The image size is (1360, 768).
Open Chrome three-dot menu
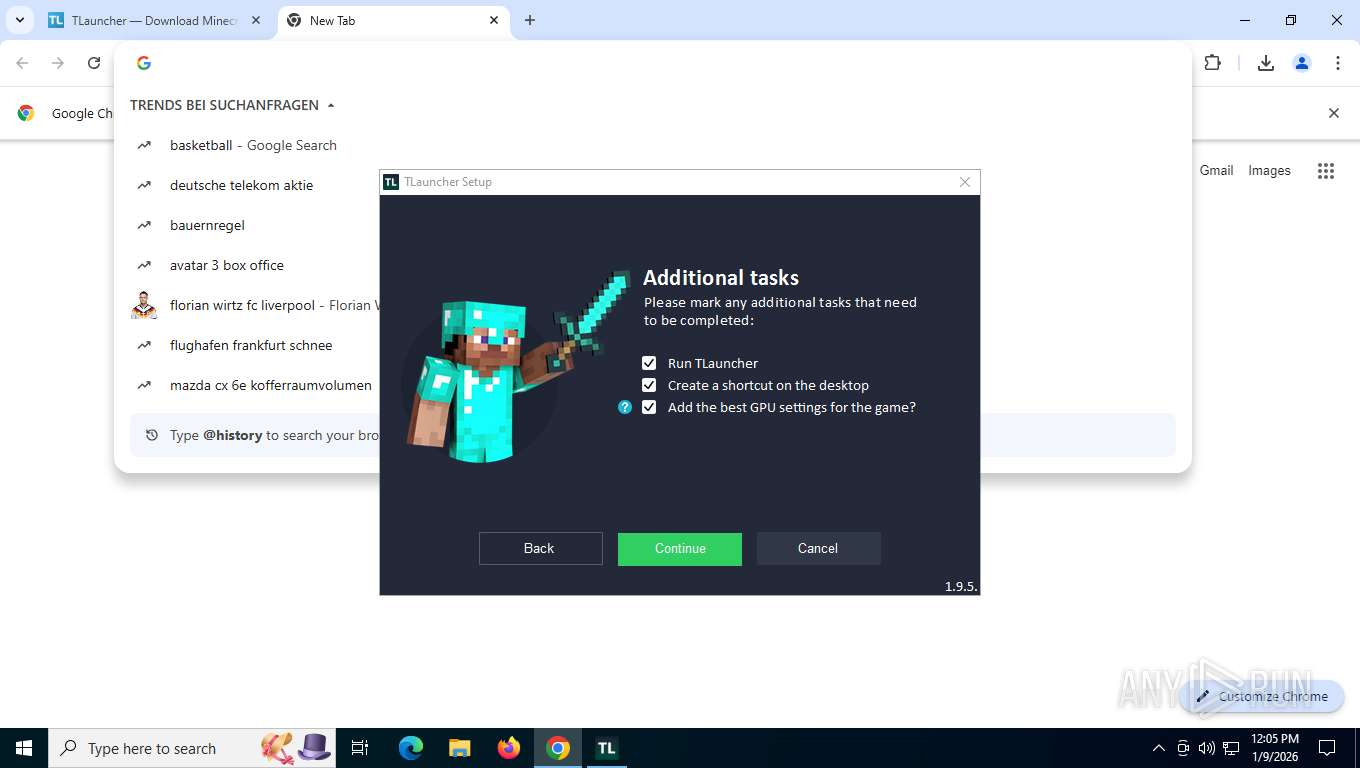tap(1338, 63)
